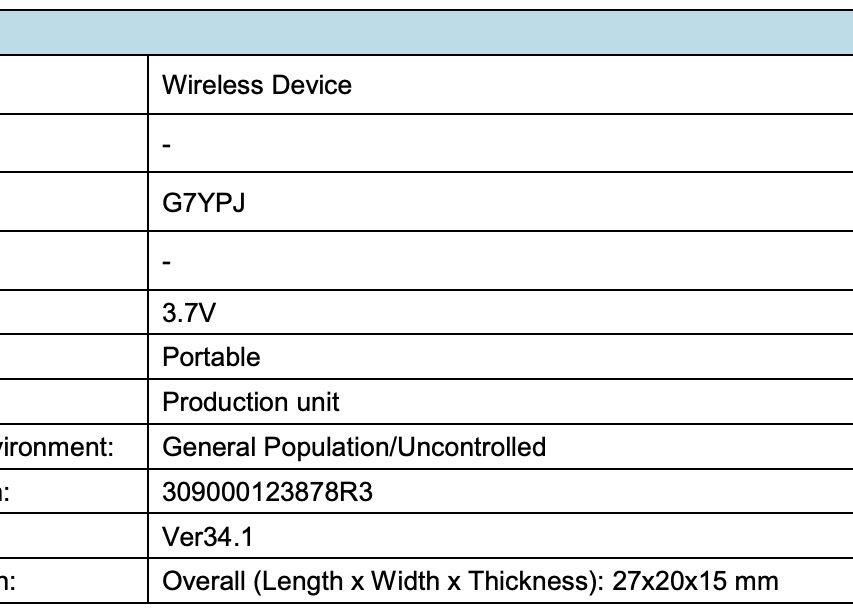Click the label cell left of "309000123878R3"
The image size is (853, 612).
(x=70, y=492)
